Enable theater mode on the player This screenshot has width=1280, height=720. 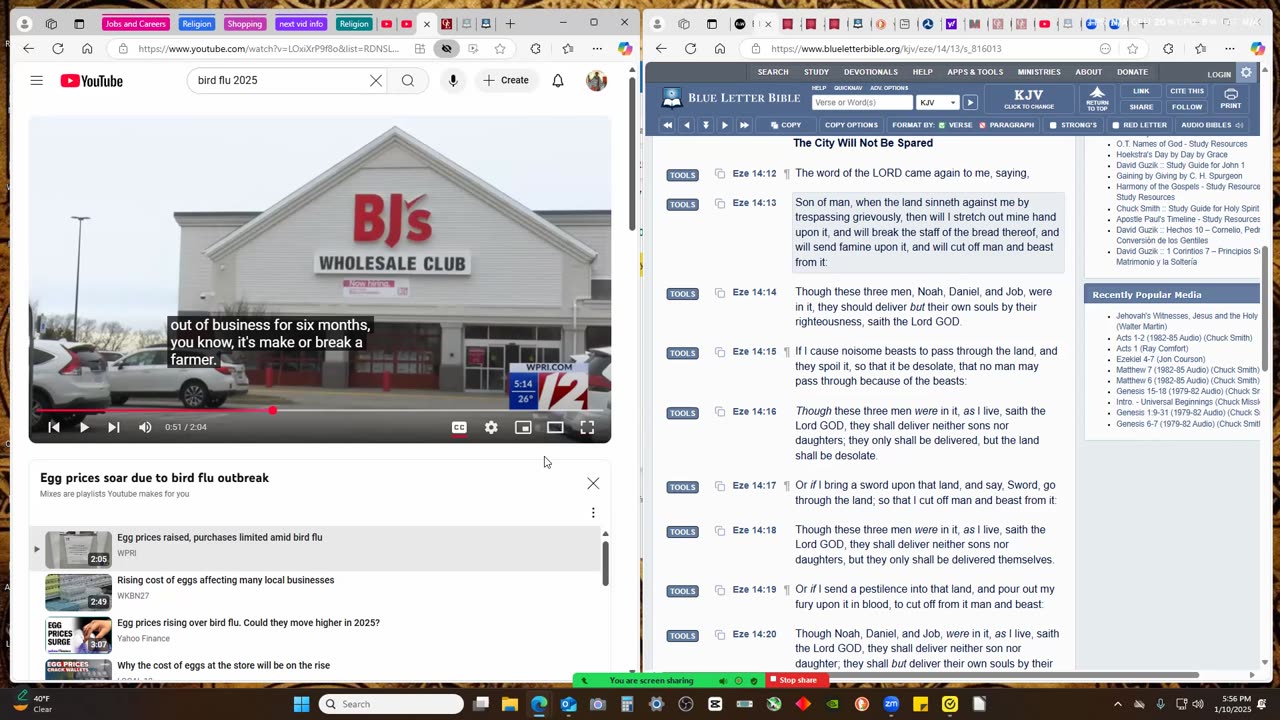(555, 427)
